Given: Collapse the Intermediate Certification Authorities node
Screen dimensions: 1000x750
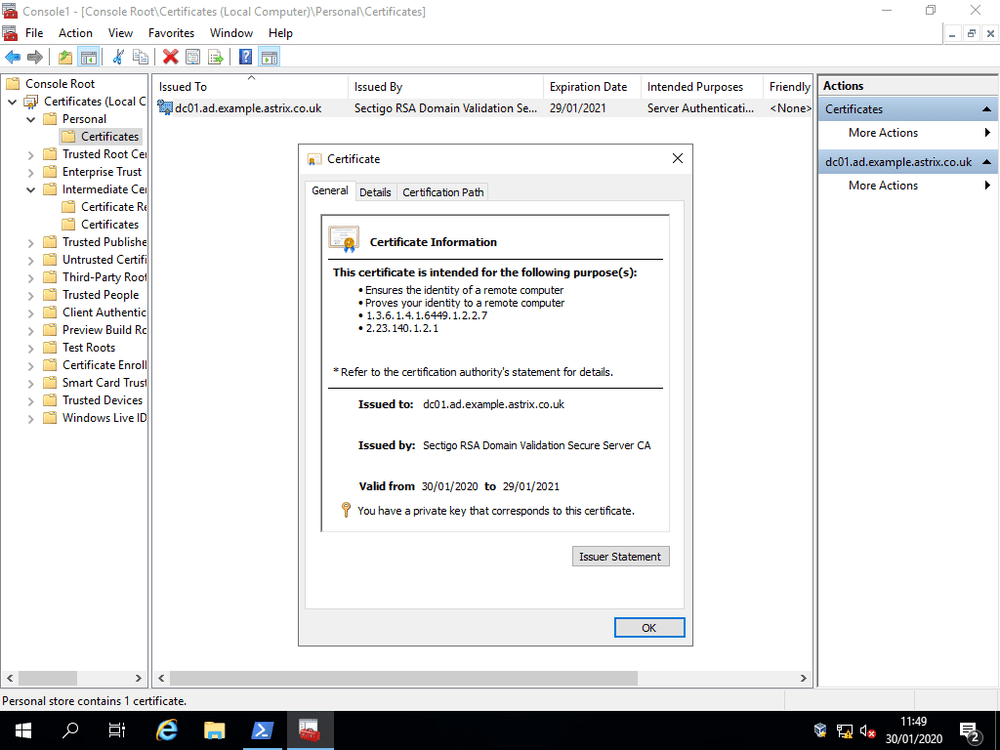Looking at the screenshot, I should tap(30, 189).
